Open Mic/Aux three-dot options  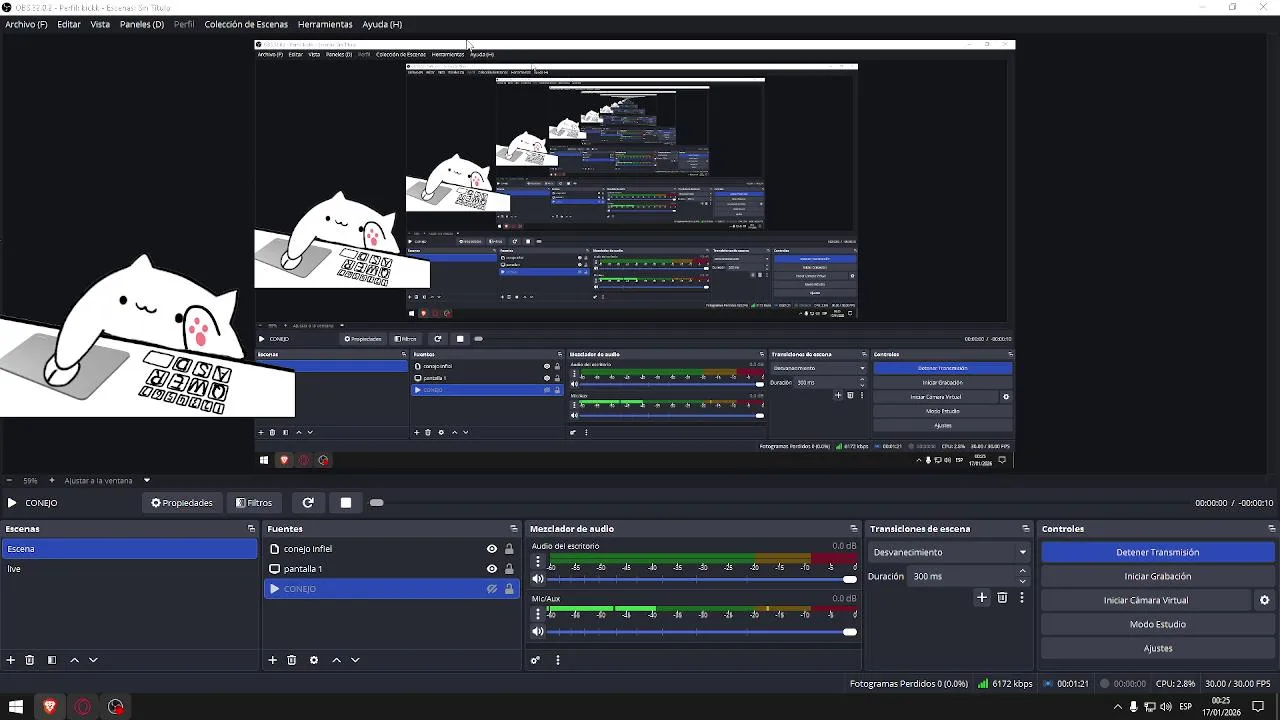(538, 615)
